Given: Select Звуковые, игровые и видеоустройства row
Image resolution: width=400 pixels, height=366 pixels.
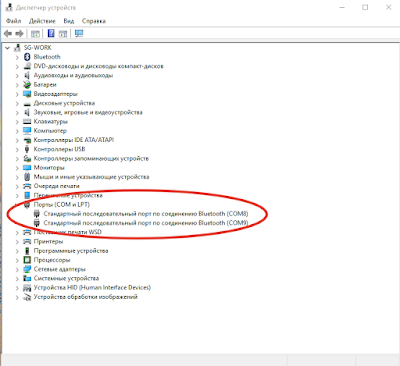Looking at the screenshot, I should click(x=88, y=112).
